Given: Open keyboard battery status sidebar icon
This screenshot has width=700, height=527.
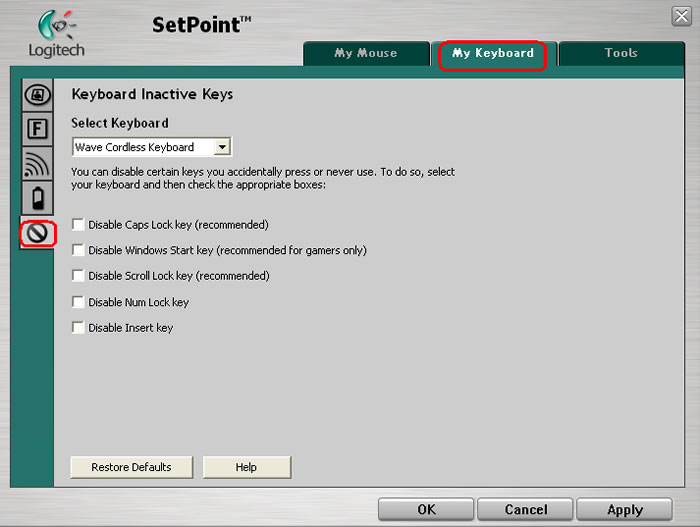Looking at the screenshot, I should (38, 198).
